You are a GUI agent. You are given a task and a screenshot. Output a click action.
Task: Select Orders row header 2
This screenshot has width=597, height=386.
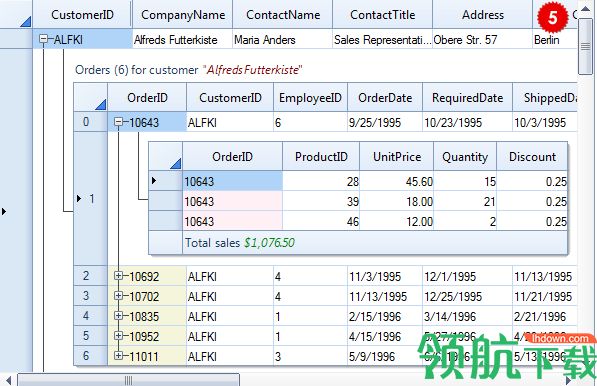[91, 276]
